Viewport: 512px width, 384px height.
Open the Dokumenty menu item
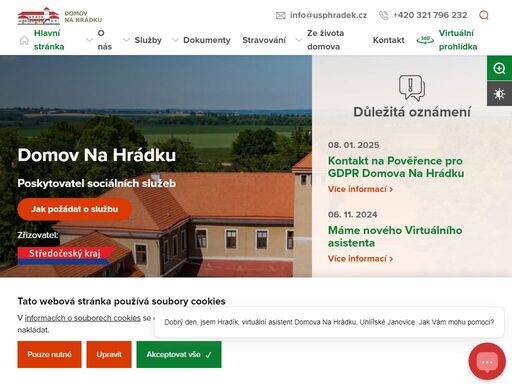click(x=207, y=40)
